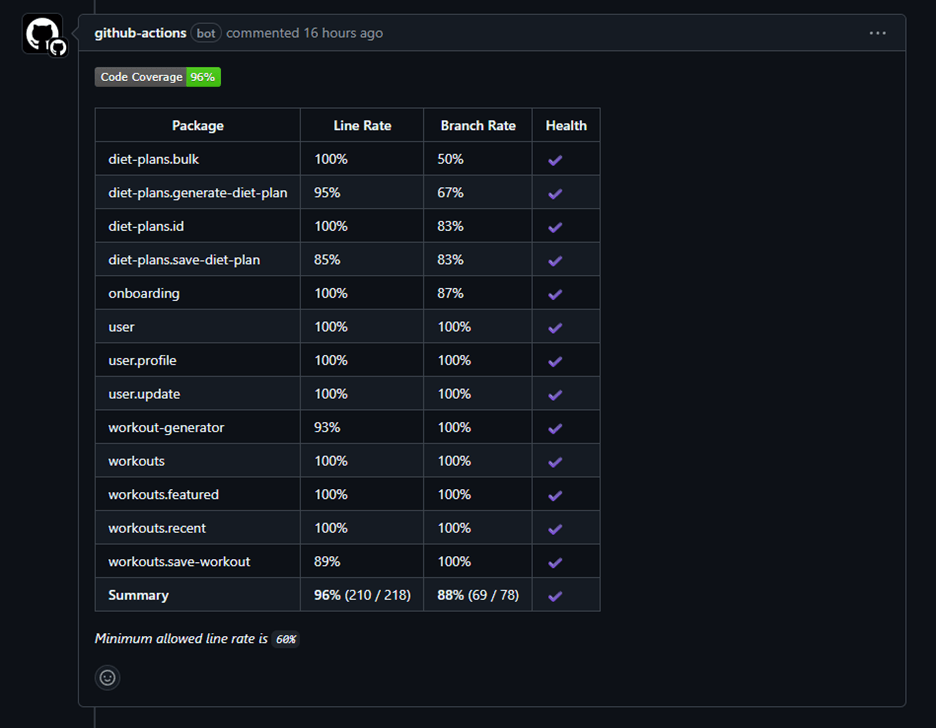Image resolution: width=936 pixels, height=728 pixels.
Task: Toggle the health status for user.update
Action: pyautogui.click(x=565, y=393)
